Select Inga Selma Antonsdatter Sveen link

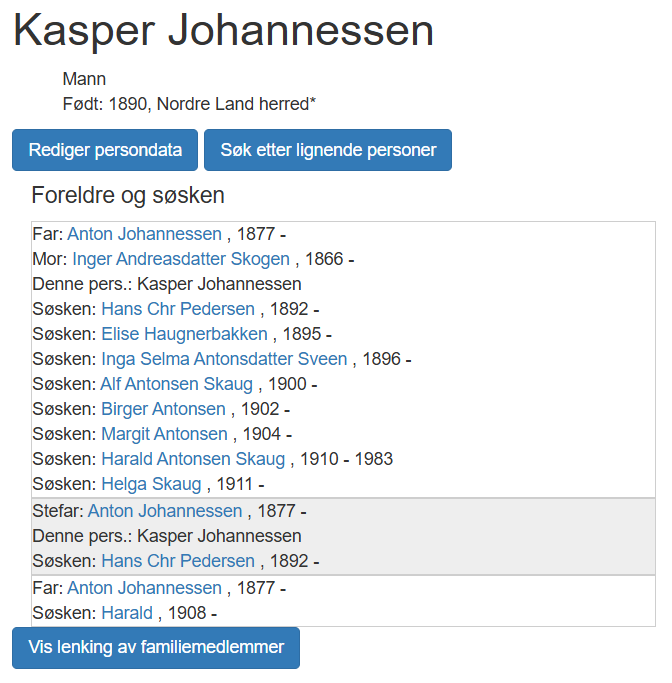point(224,359)
